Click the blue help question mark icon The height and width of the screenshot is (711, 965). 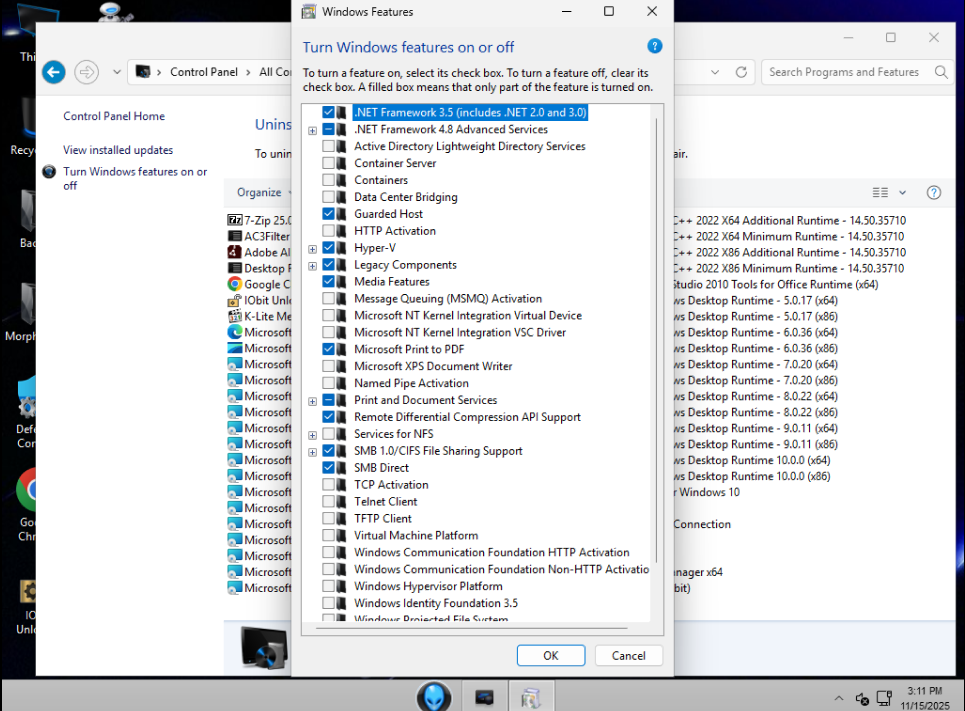655,47
